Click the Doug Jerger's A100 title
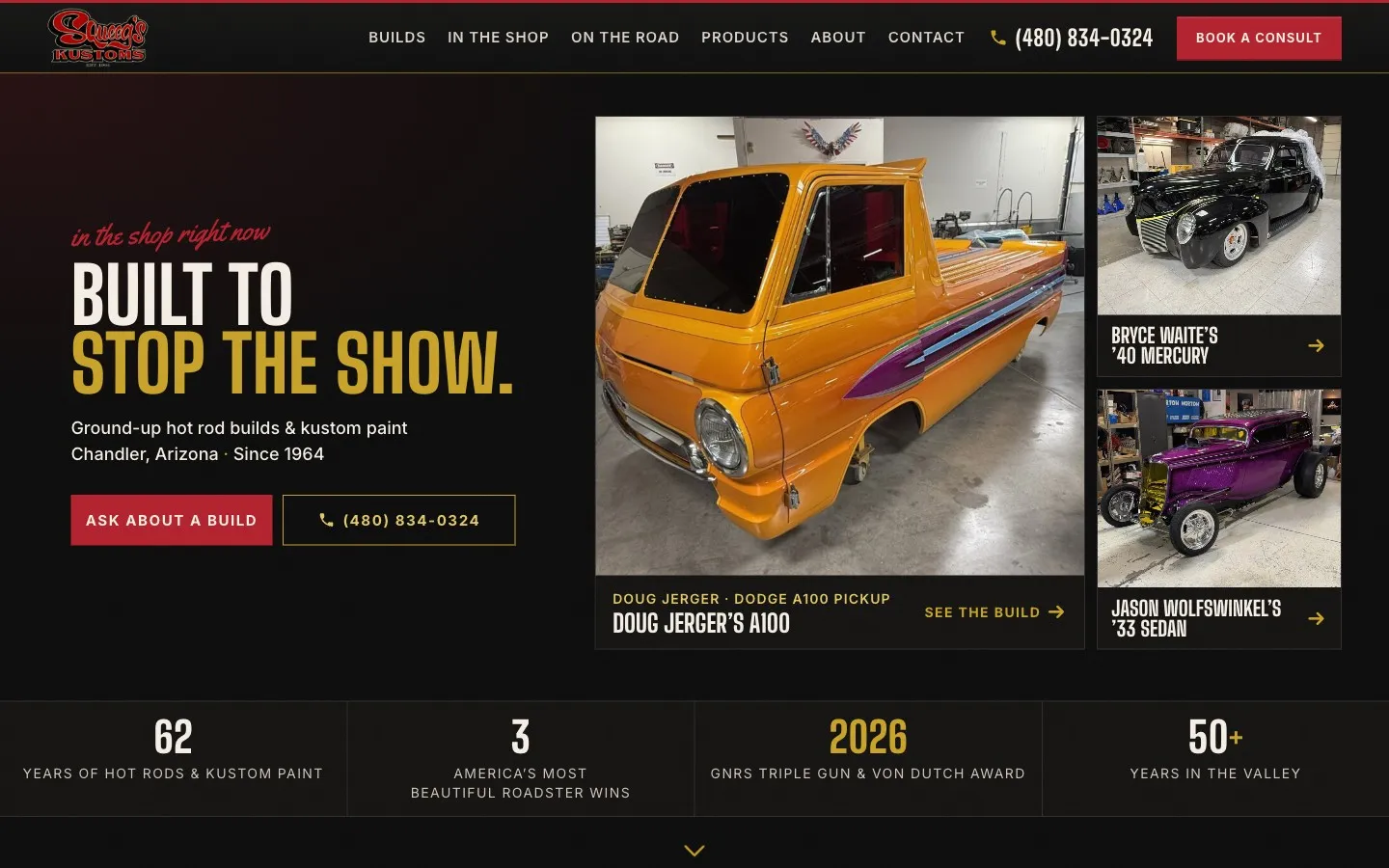 point(701,624)
